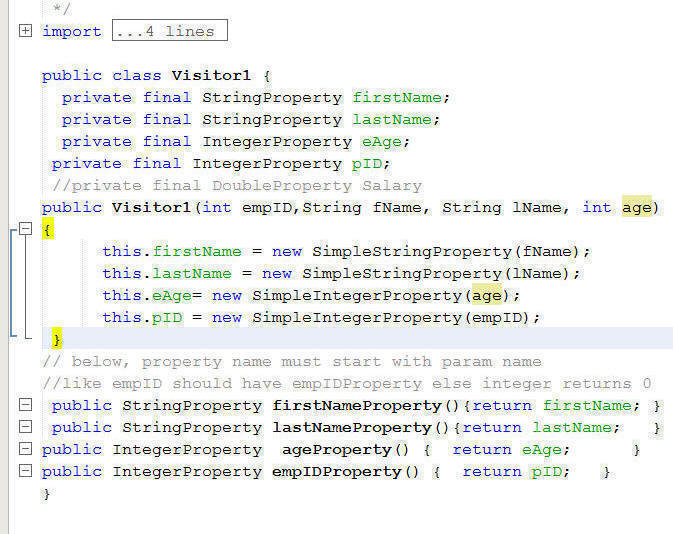Click the lName constructor parameter
The height and width of the screenshot is (534, 673).
(x=537, y=208)
